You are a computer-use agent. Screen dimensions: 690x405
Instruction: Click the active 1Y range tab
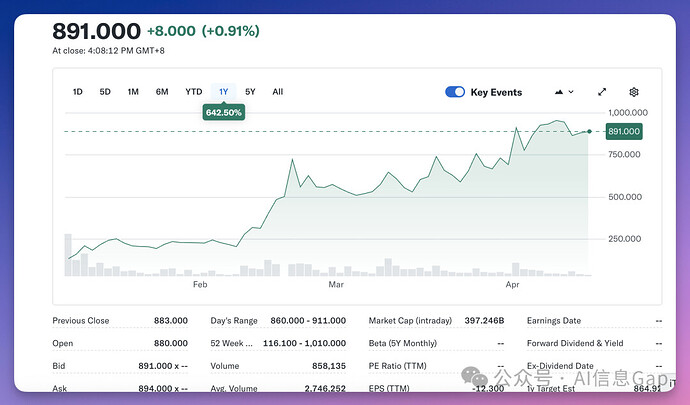(224, 92)
